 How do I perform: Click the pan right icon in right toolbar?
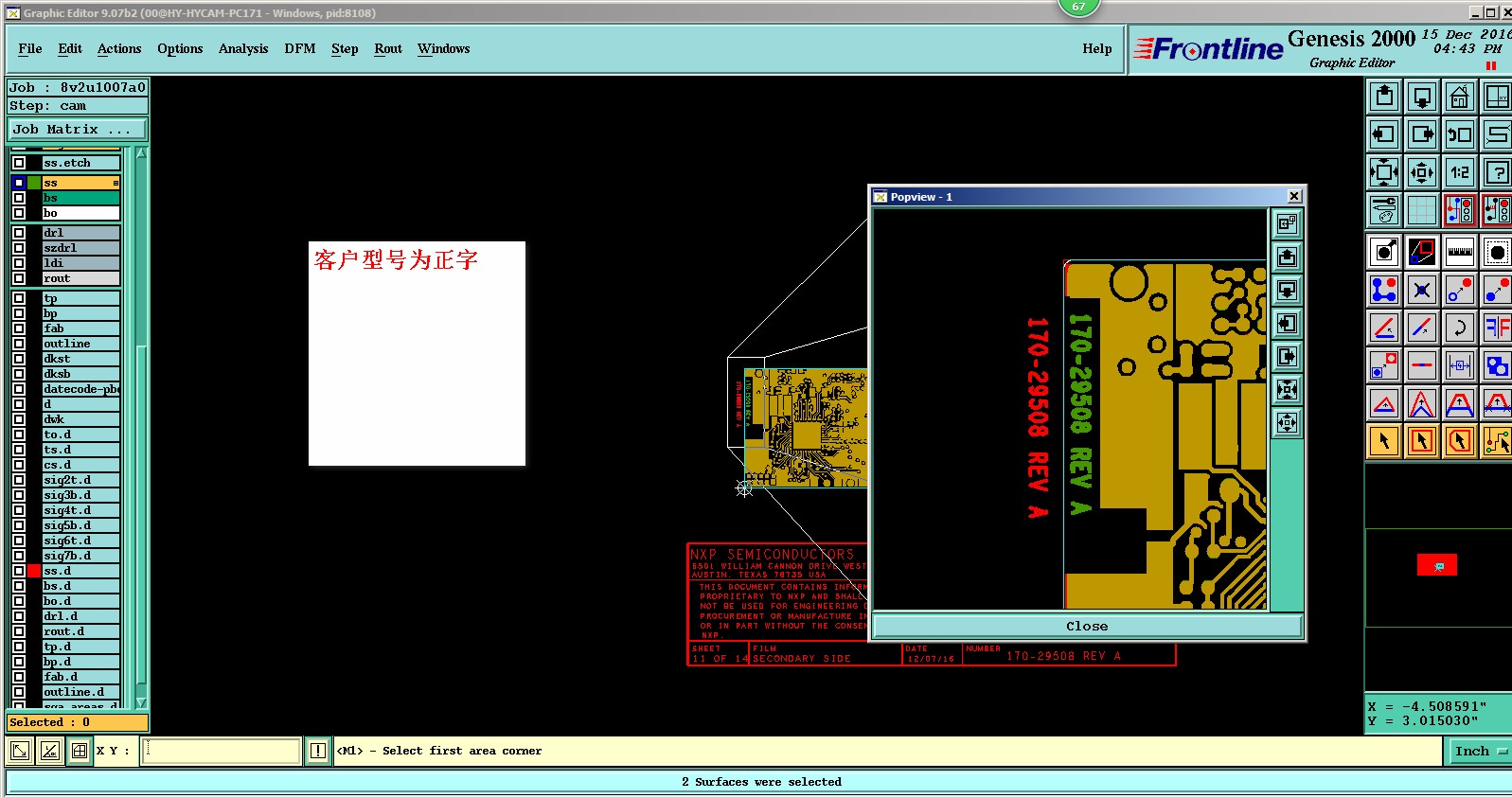pyautogui.click(x=1422, y=134)
